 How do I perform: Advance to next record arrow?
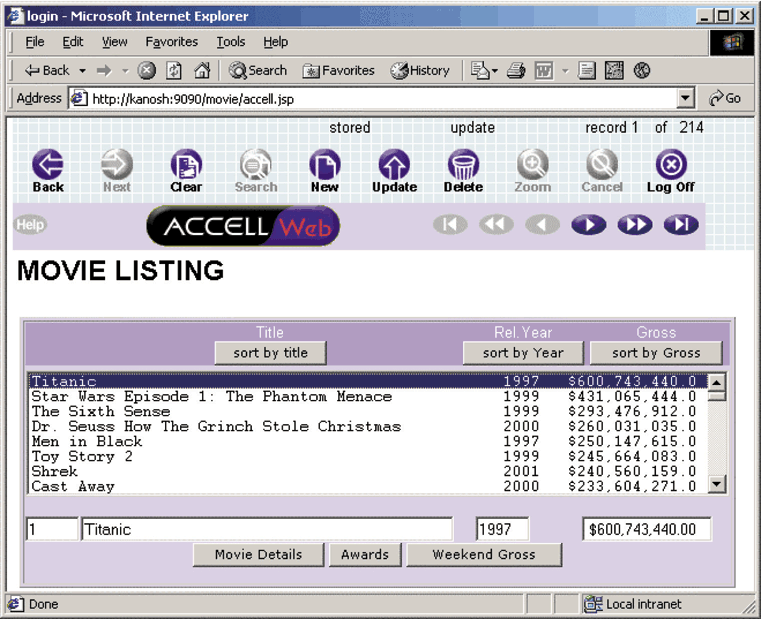point(588,224)
